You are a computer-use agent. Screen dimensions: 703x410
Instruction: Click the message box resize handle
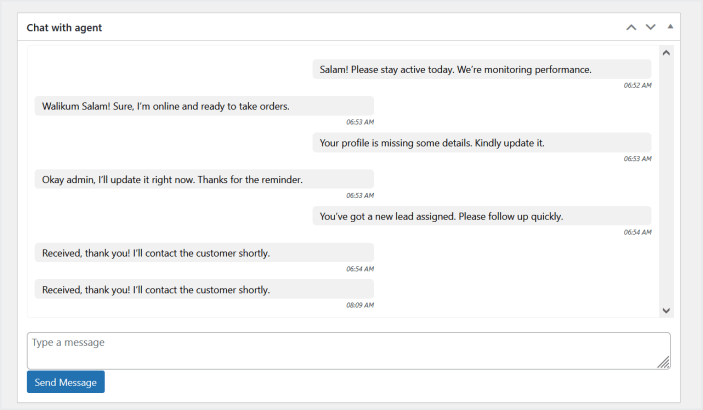pyautogui.click(x=664, y=362)
